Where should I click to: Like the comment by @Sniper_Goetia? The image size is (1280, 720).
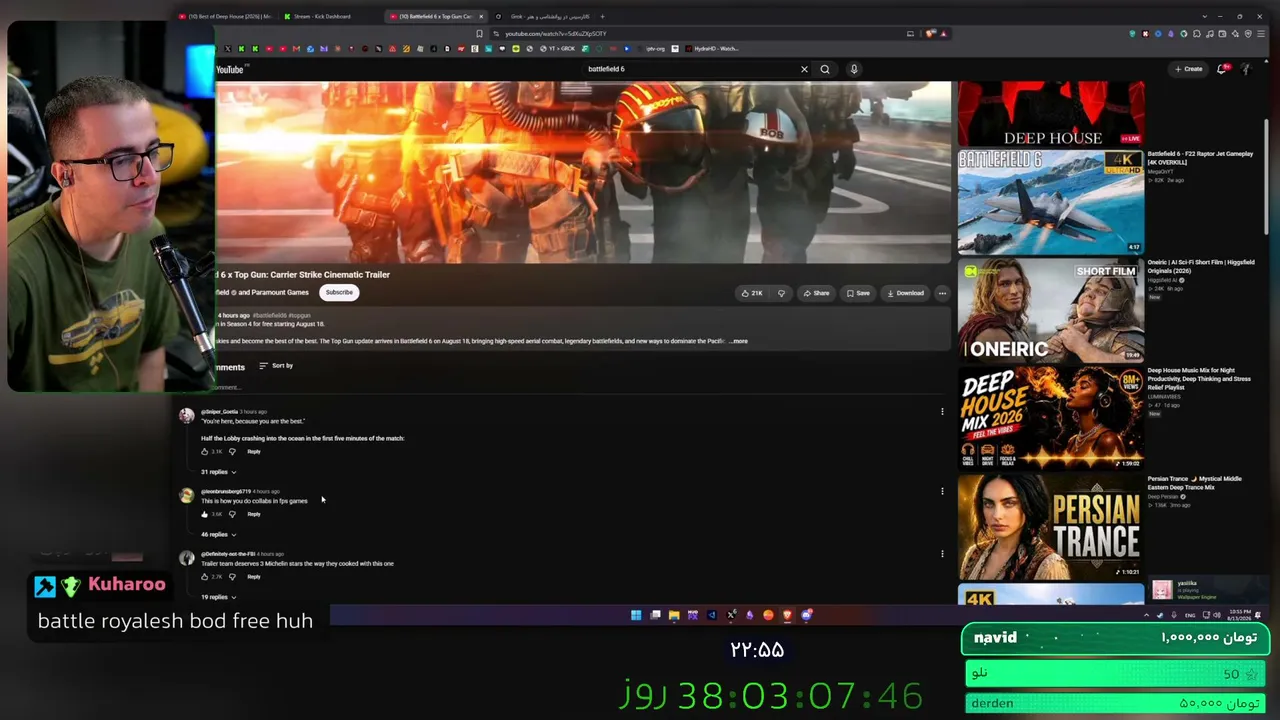pyautogui.click(x=205, y=451)
